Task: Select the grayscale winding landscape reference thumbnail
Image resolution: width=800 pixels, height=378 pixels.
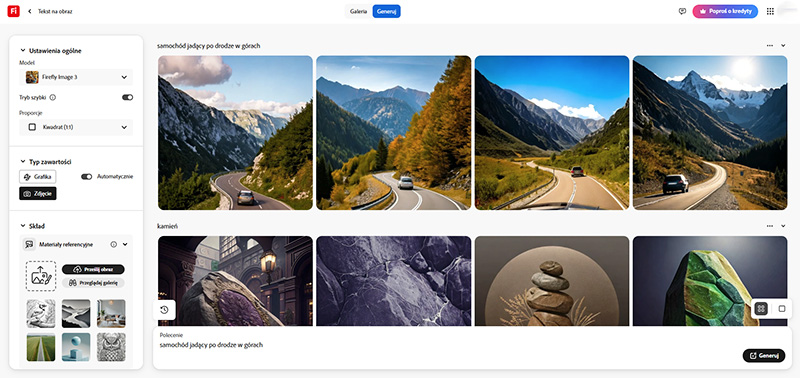Action: [76, 313]
